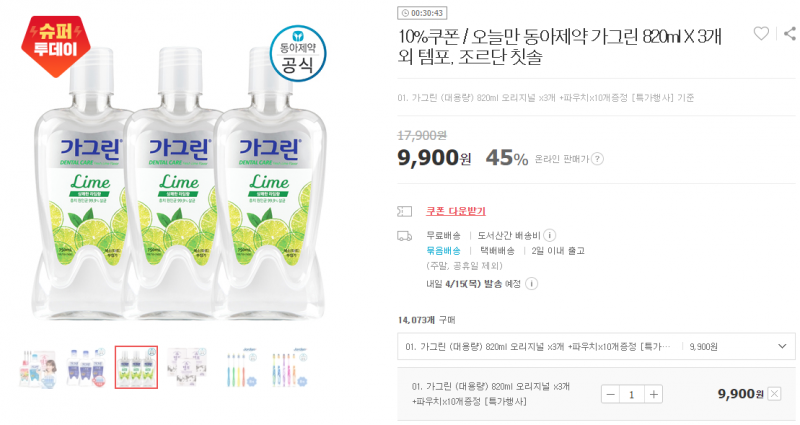
Task: Decrease quantity with minus button
Action: (611, 394)
